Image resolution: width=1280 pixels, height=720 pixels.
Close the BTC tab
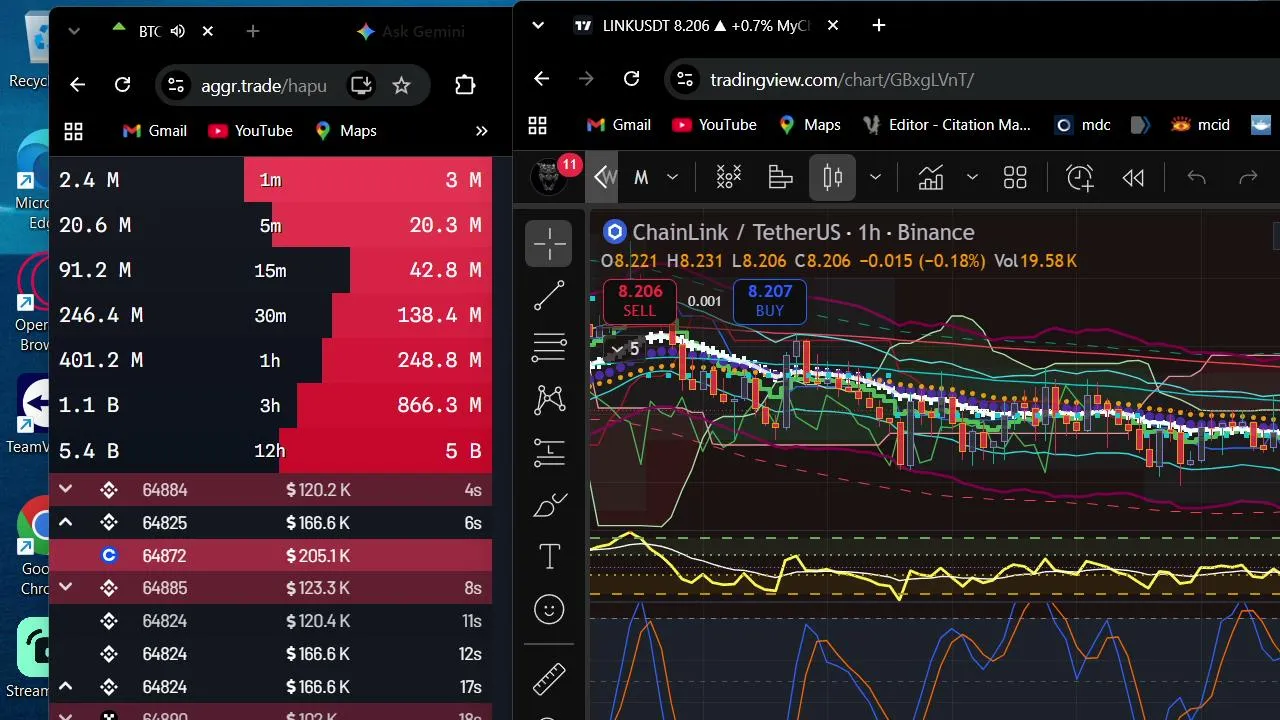point(208,31)
